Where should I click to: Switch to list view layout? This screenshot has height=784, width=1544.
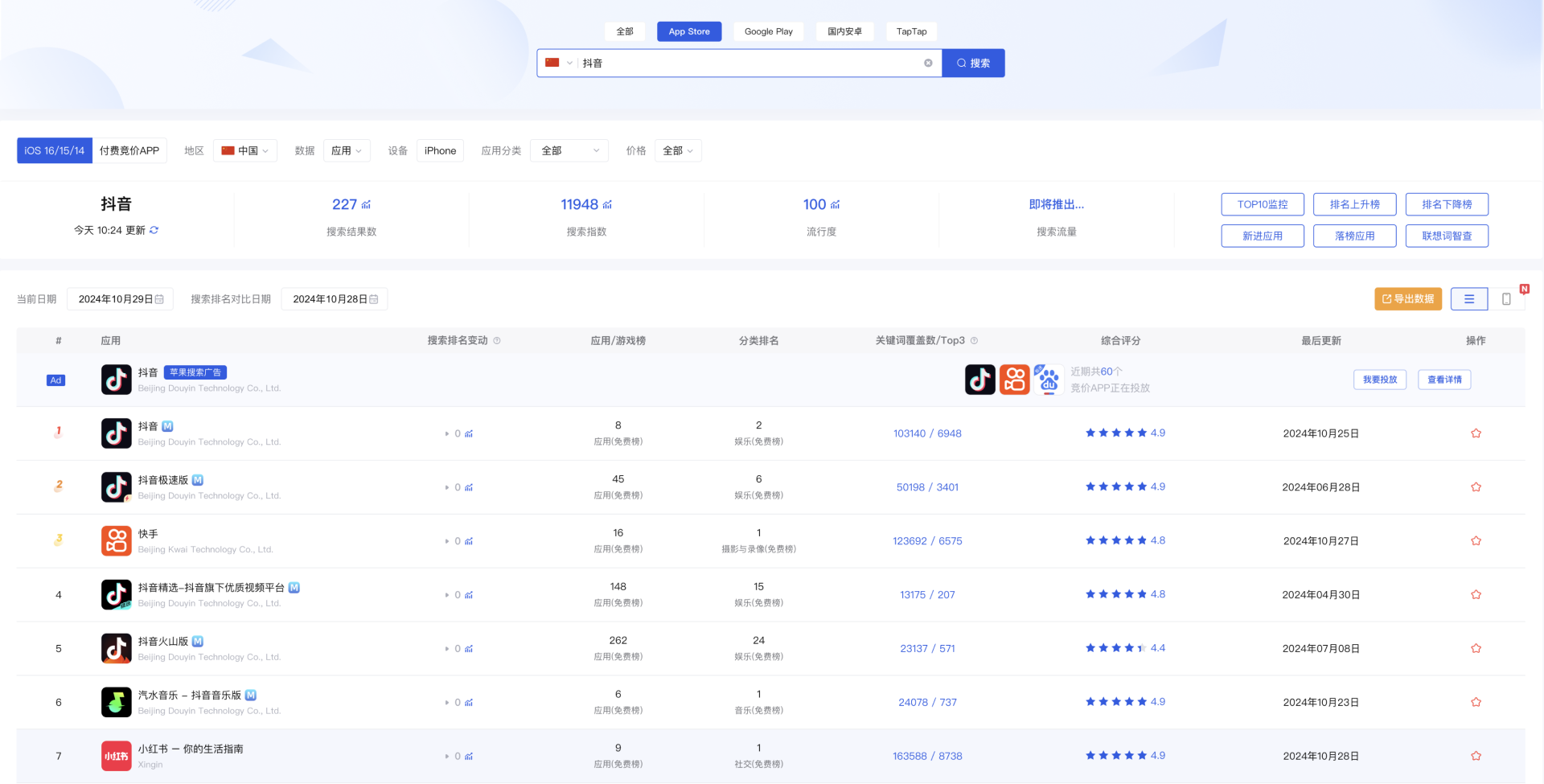(x=1469, y=299)
